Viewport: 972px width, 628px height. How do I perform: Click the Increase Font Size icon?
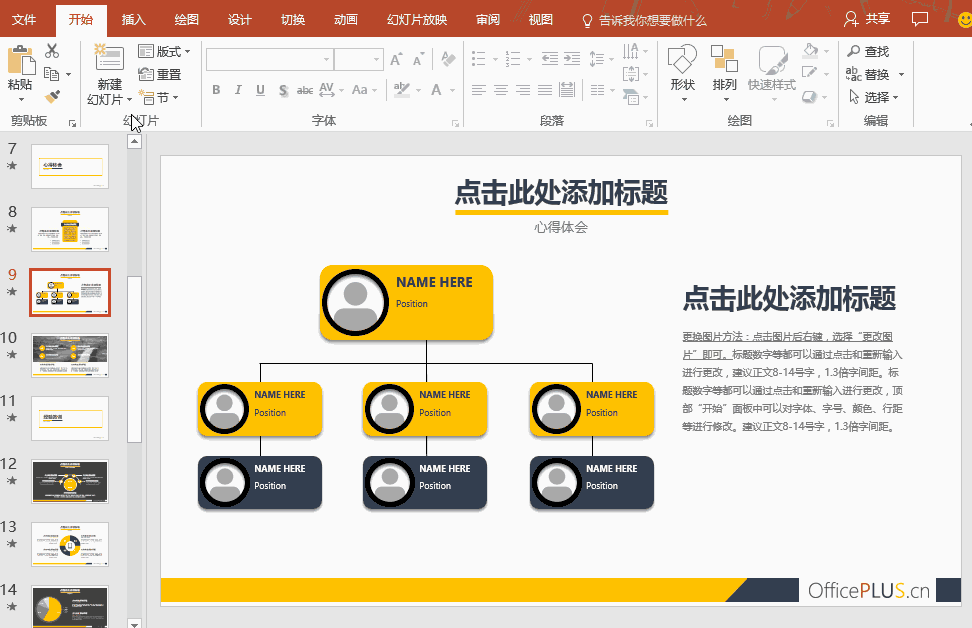coord(396,60)
